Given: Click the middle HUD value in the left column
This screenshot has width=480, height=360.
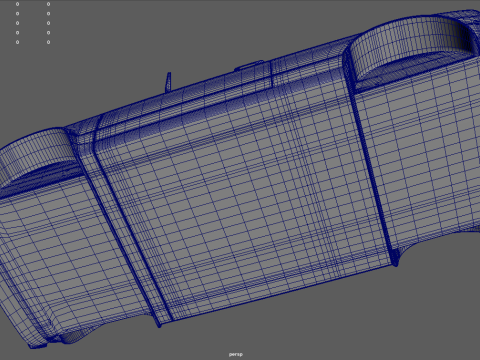Looking at the screenshot, I should point(18,23).
